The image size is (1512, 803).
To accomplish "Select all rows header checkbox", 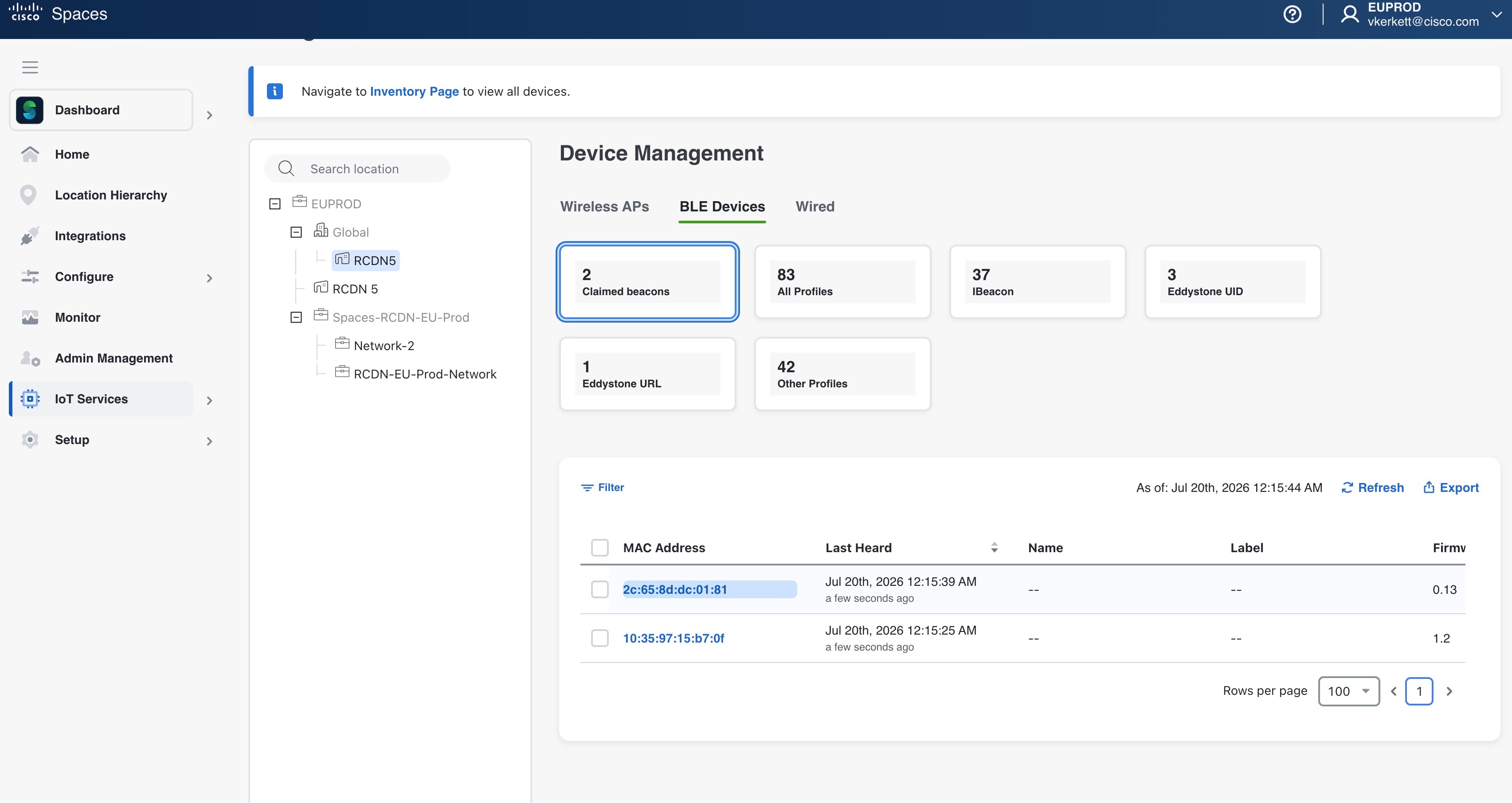I will [599, 547].
